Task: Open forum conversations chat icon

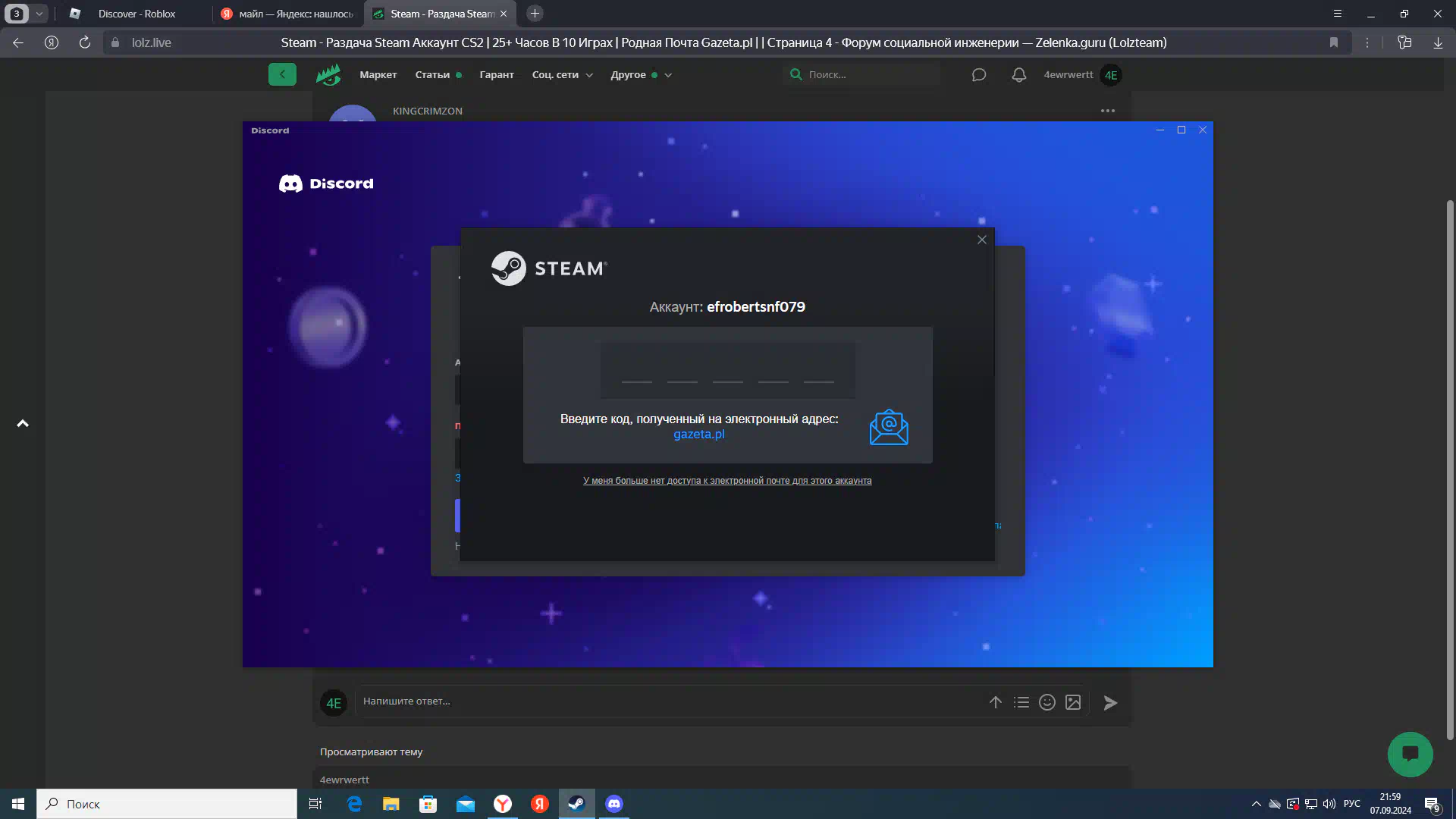Action: click(x=979, y=74)
